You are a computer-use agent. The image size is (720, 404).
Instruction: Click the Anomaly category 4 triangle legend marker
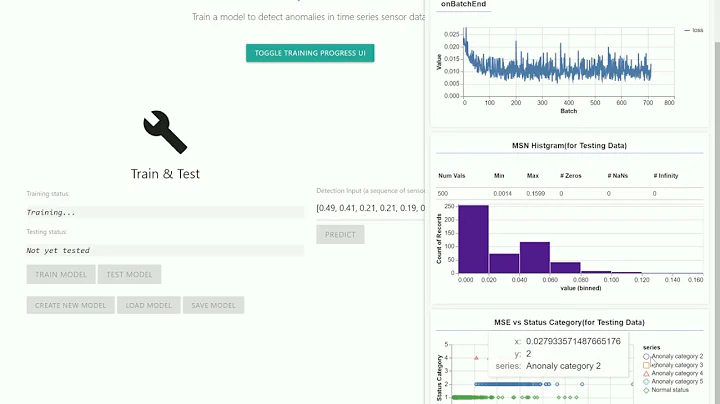[x=646, y=373]
